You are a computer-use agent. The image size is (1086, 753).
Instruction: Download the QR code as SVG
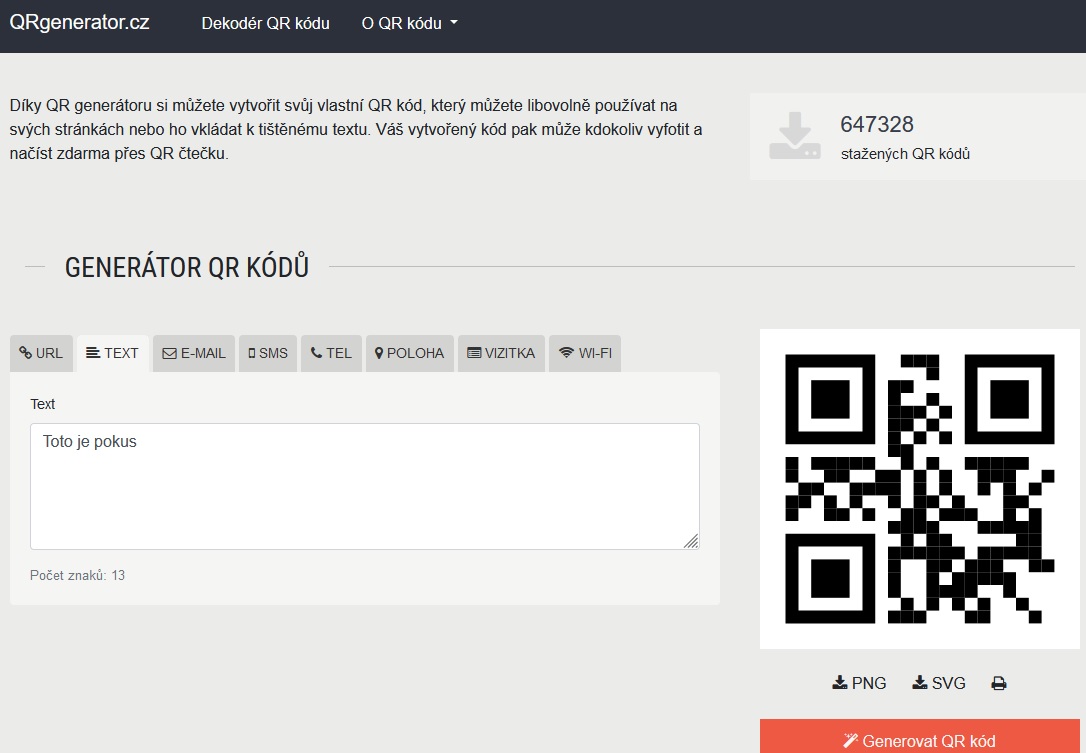click(938, 683)
